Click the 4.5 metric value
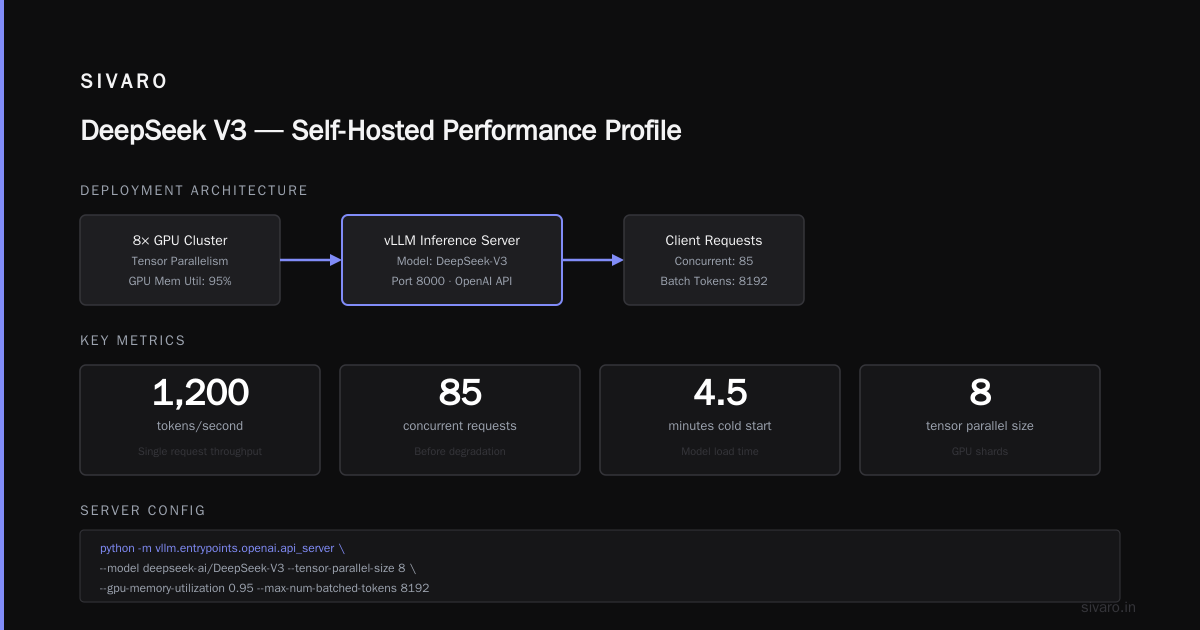Viewport: 1200px width, 630px height. click(720, 393)
